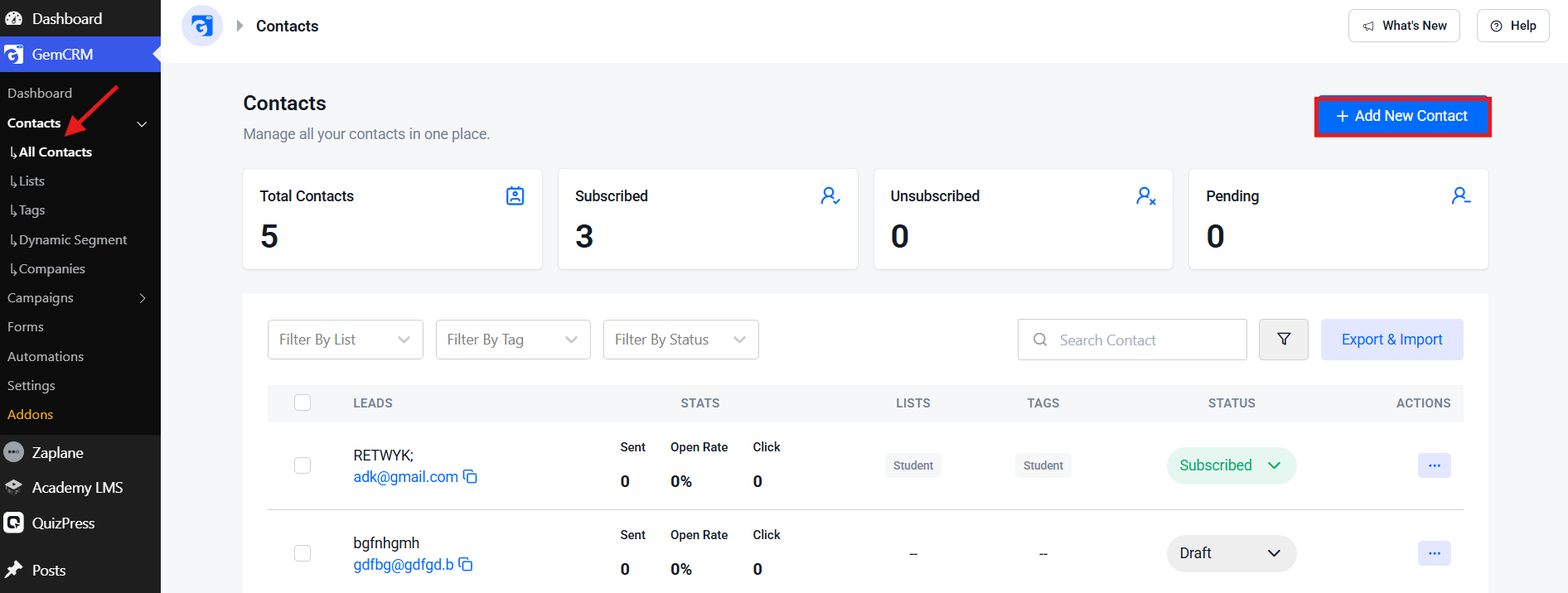
Task: Tick the select-all checkbox in the table header
Action: point(302,403)
